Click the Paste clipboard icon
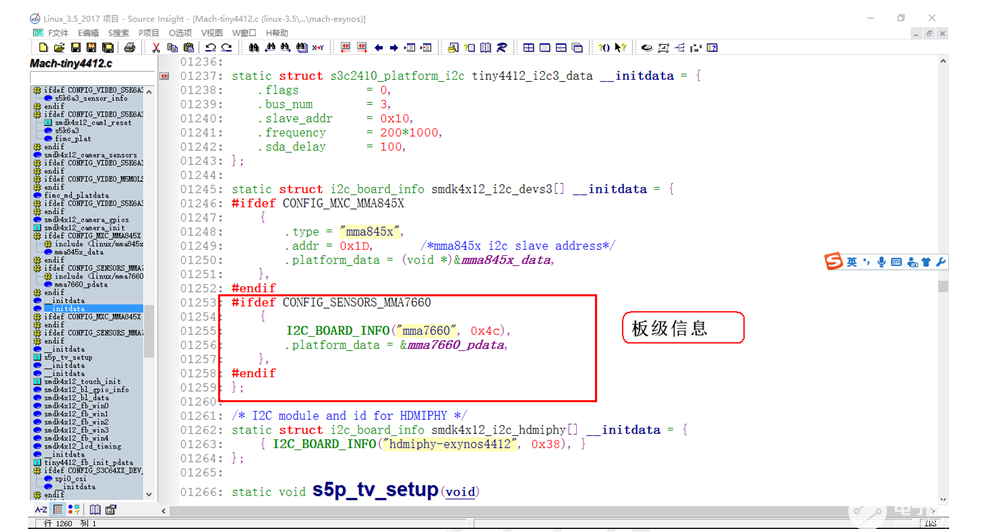Screen dimensions: 988x532 point(188,47)
